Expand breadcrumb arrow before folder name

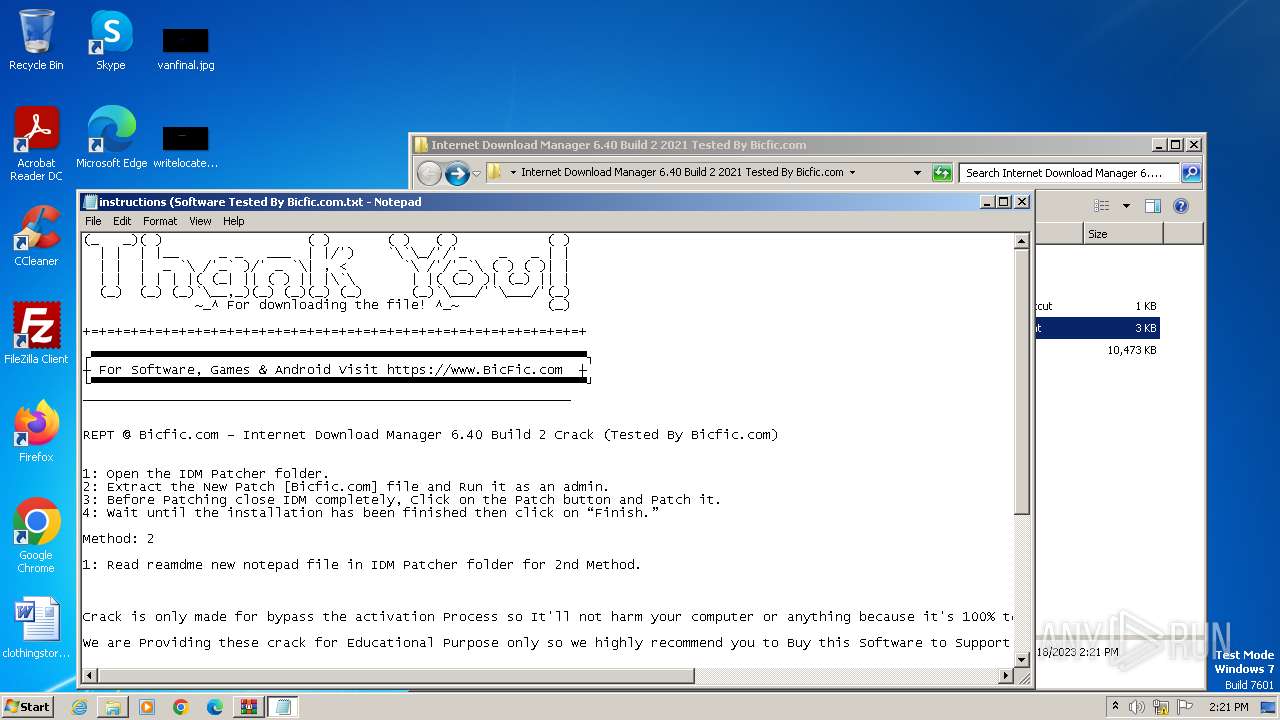pyautogui.click(x=513, y=172)
